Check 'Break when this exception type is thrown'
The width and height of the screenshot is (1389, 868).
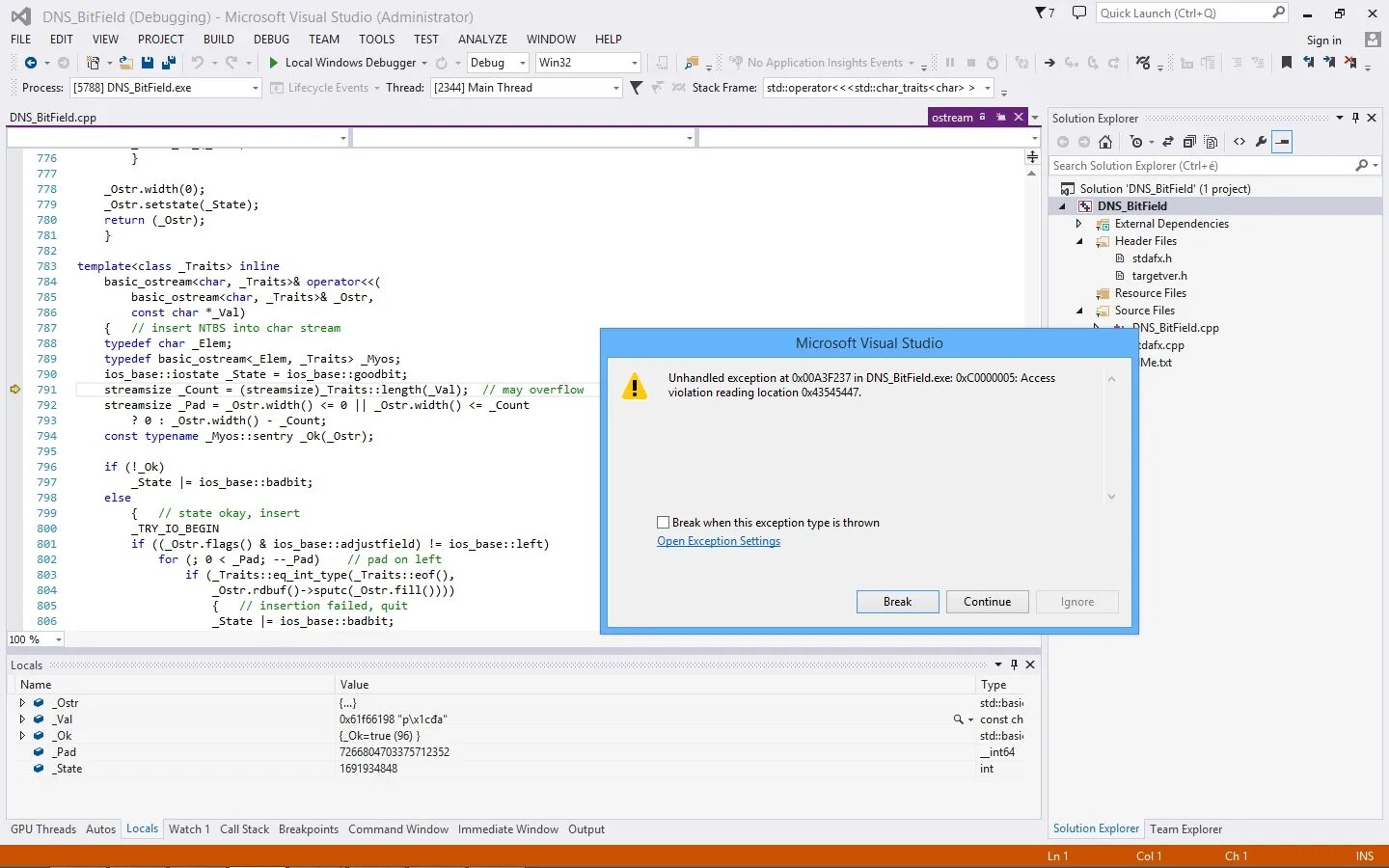pos(663,523)
